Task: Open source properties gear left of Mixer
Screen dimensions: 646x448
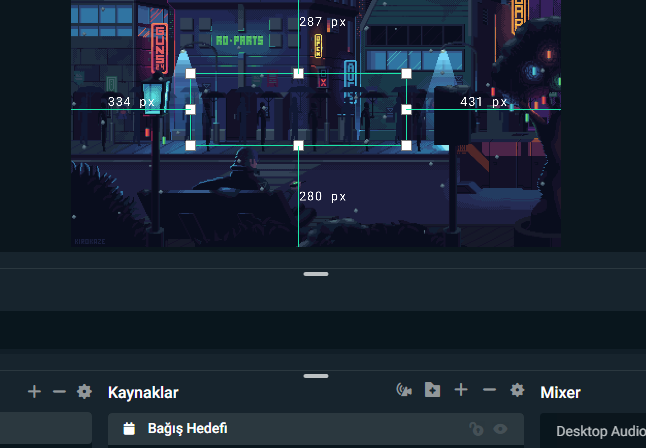Action: click(517, 390)
